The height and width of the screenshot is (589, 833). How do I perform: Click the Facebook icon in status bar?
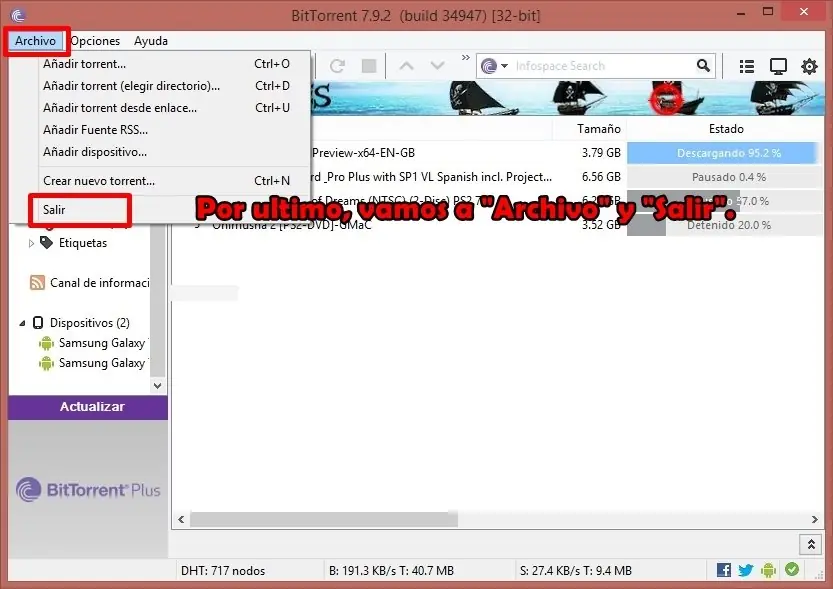pos(724,570)
